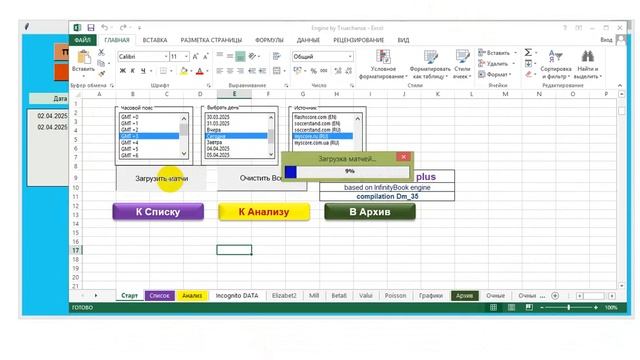Click the Undo arrow in quick access toolbar

pos(104,28)
